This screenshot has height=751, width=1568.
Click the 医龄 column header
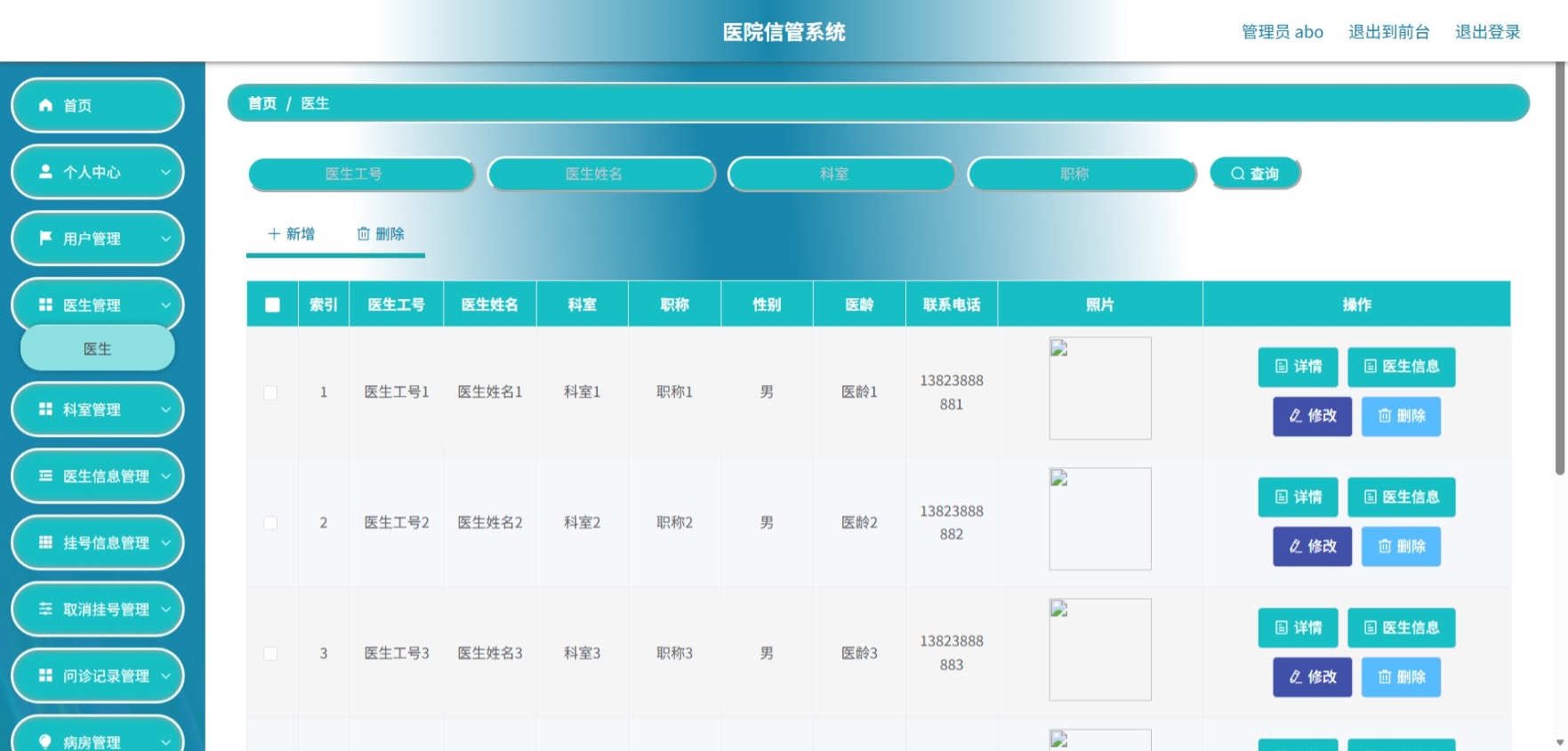pyautogui.click(x=859, y=304)
